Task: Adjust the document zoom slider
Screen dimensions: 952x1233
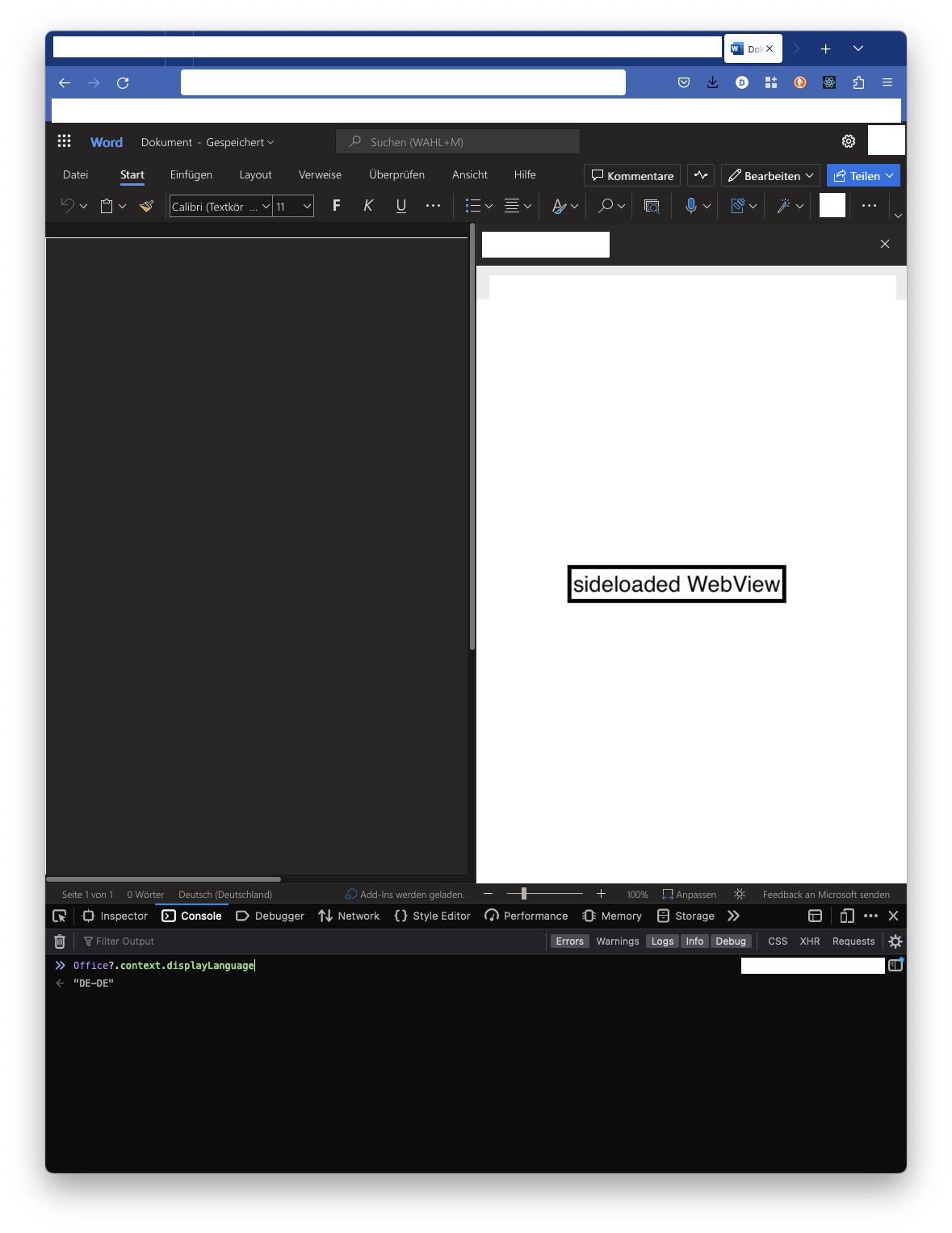Action: [525, 894]
